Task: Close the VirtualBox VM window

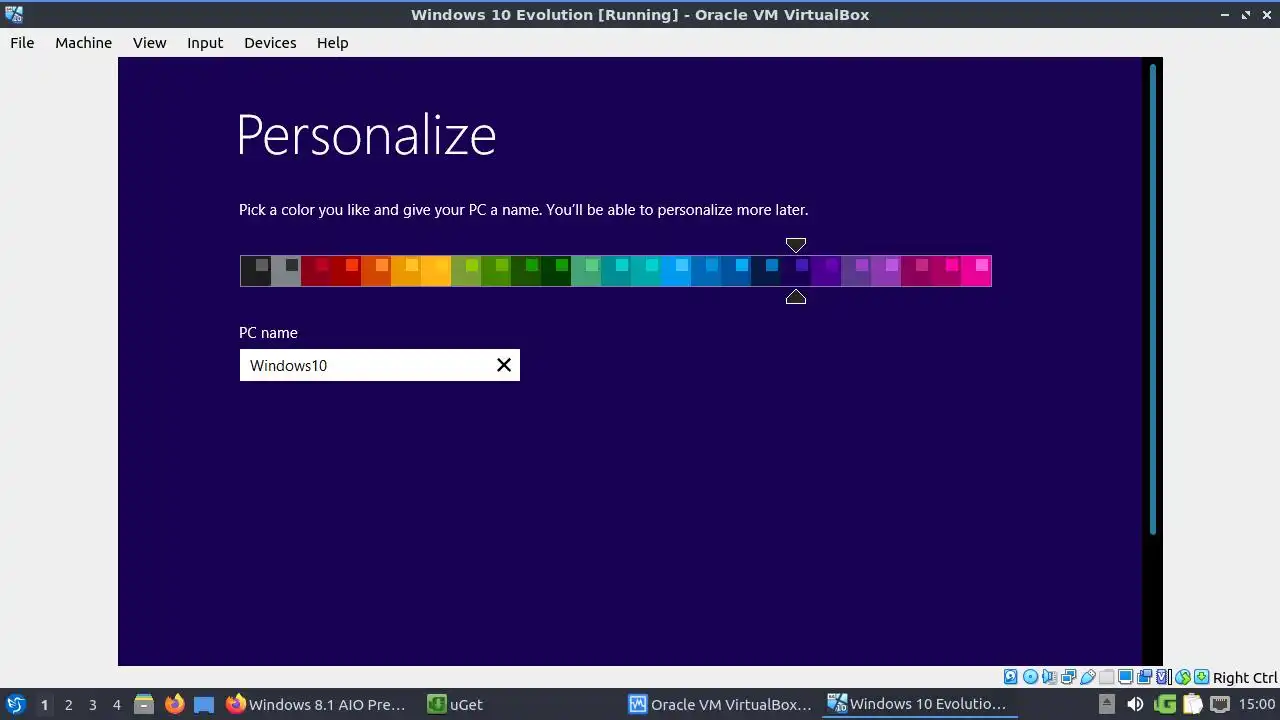Action: tap(1266, 14)
